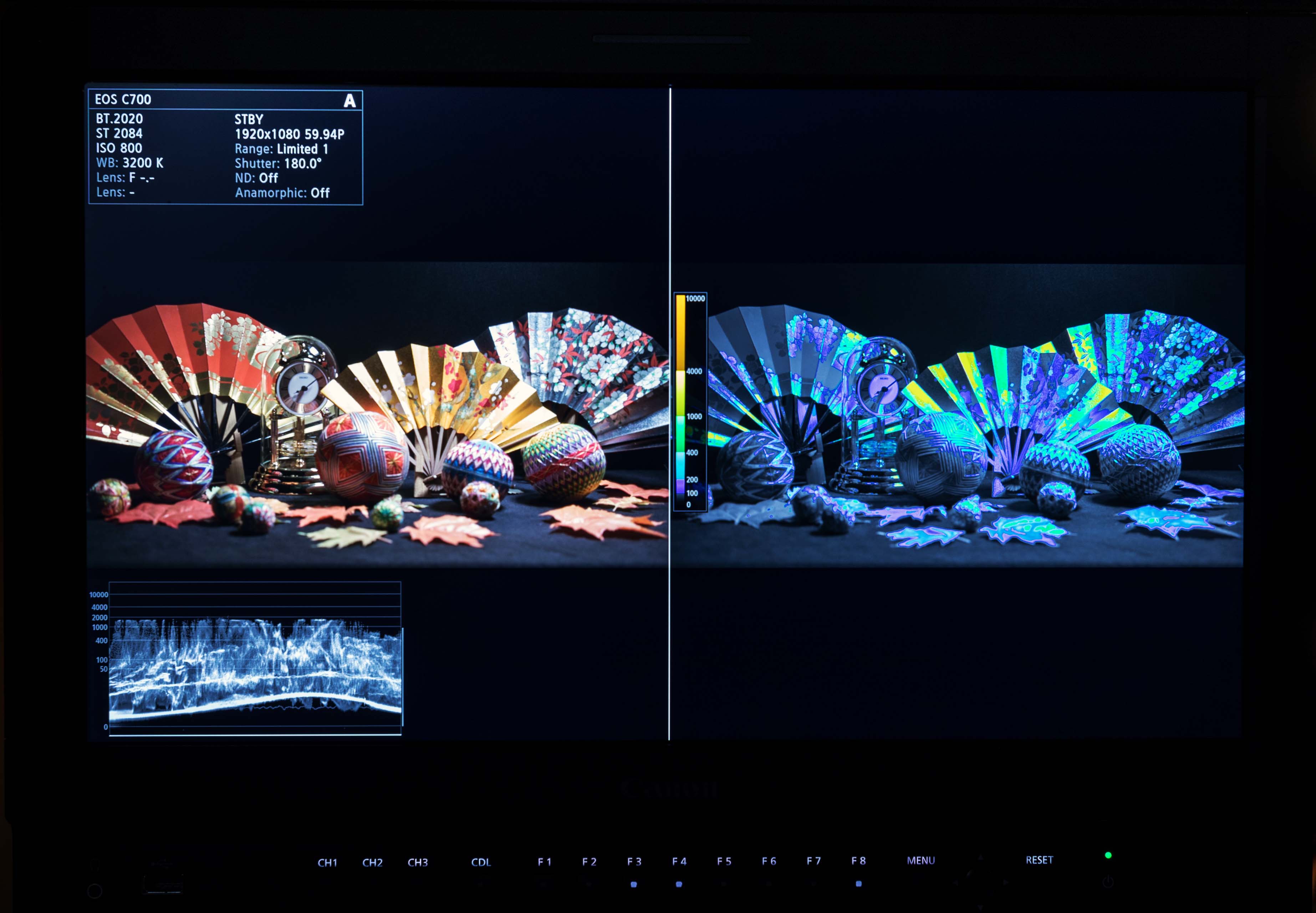Screen dimensions: 1316x913
Task: Open the monitor MENU
Action: coord(921,860)
